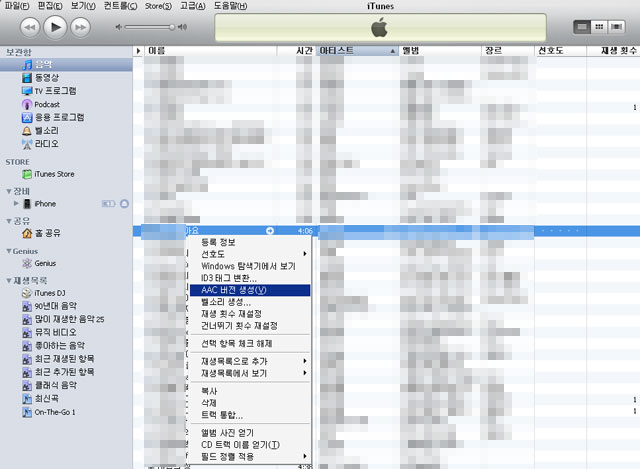640x469 pixels.
Task: Switch to Cover Flow view button
Action: tap(616, 27)
